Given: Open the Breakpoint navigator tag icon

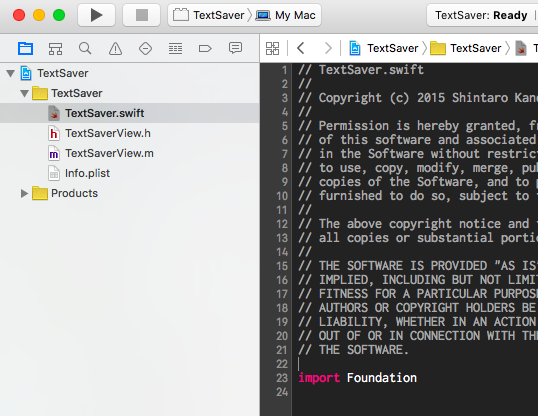Looking at the screenshot, I should pyautogui.click(x=205, y=48).
